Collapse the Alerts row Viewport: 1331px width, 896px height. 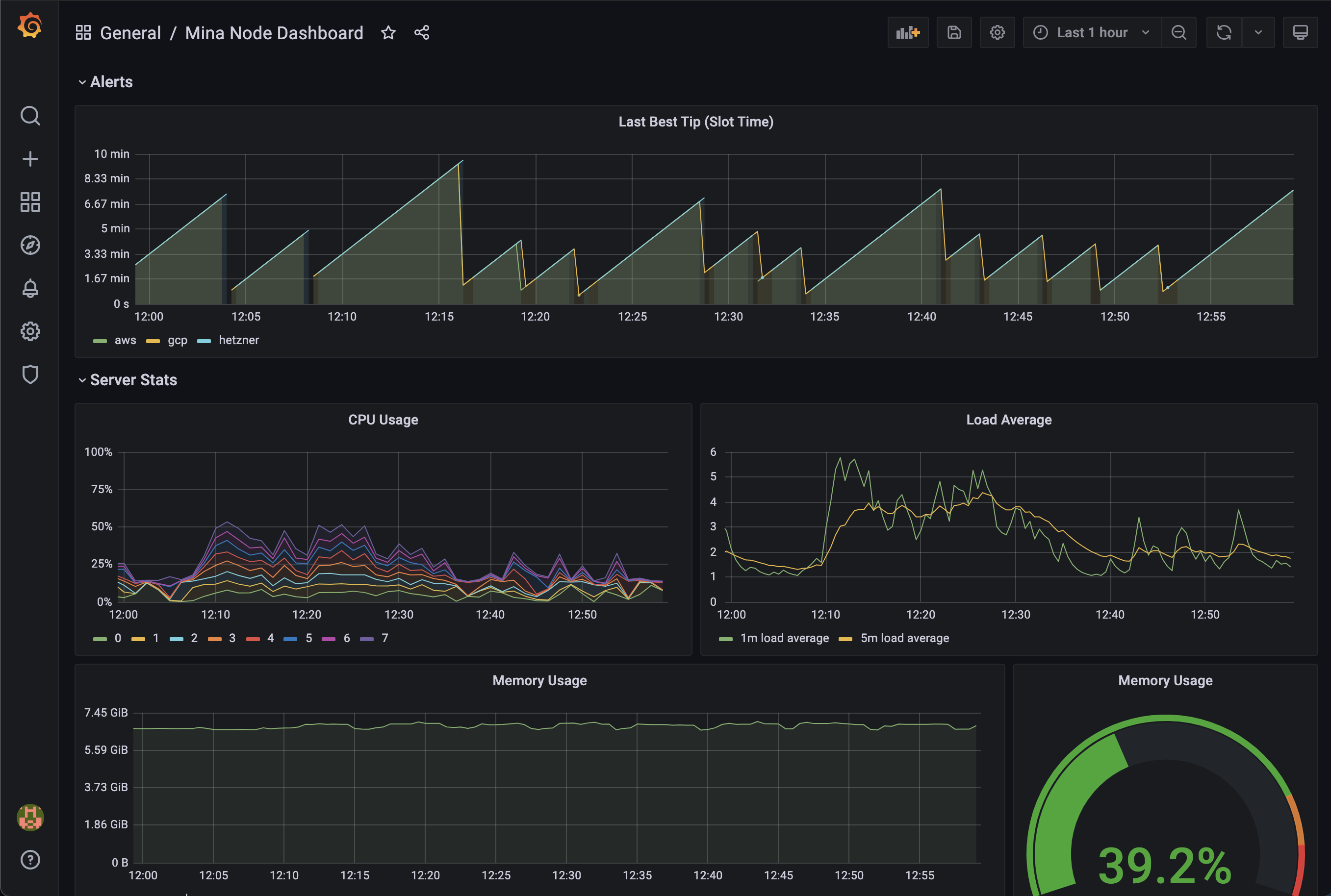pos(111,82)
